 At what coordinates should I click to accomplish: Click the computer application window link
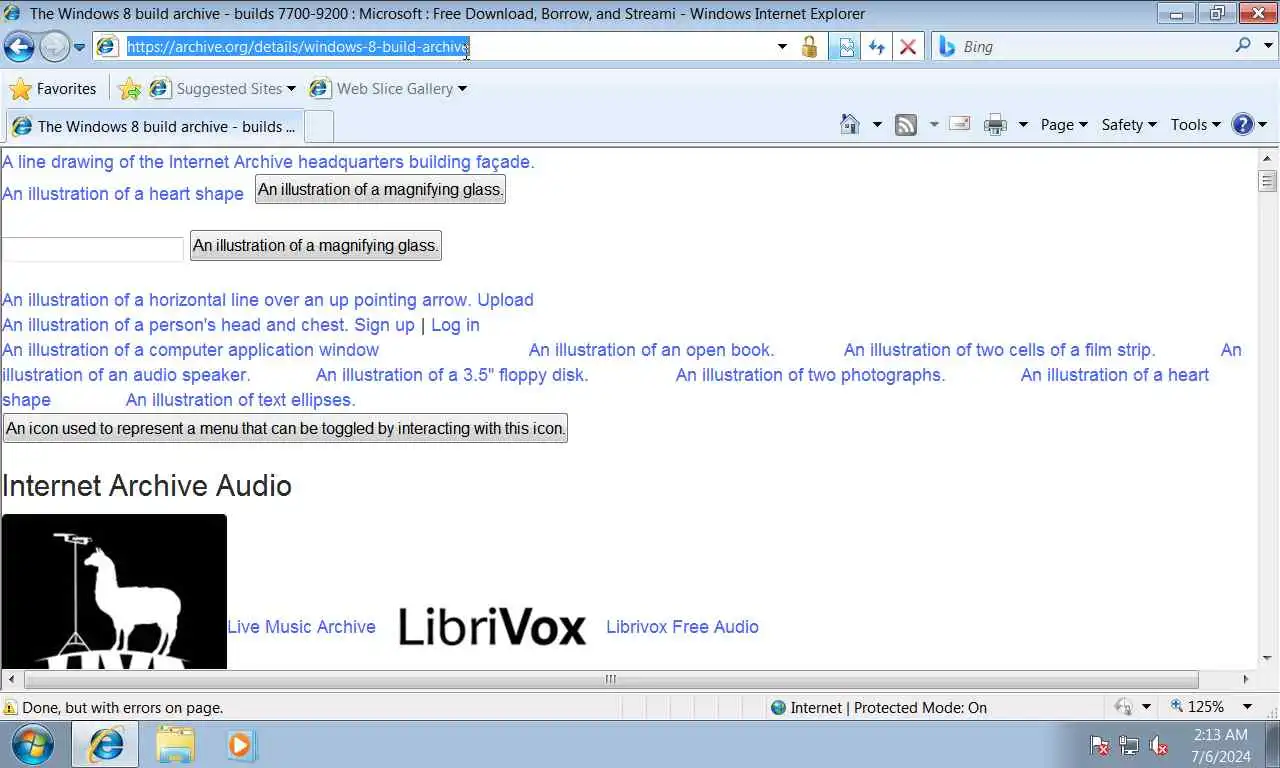point(190,350)
